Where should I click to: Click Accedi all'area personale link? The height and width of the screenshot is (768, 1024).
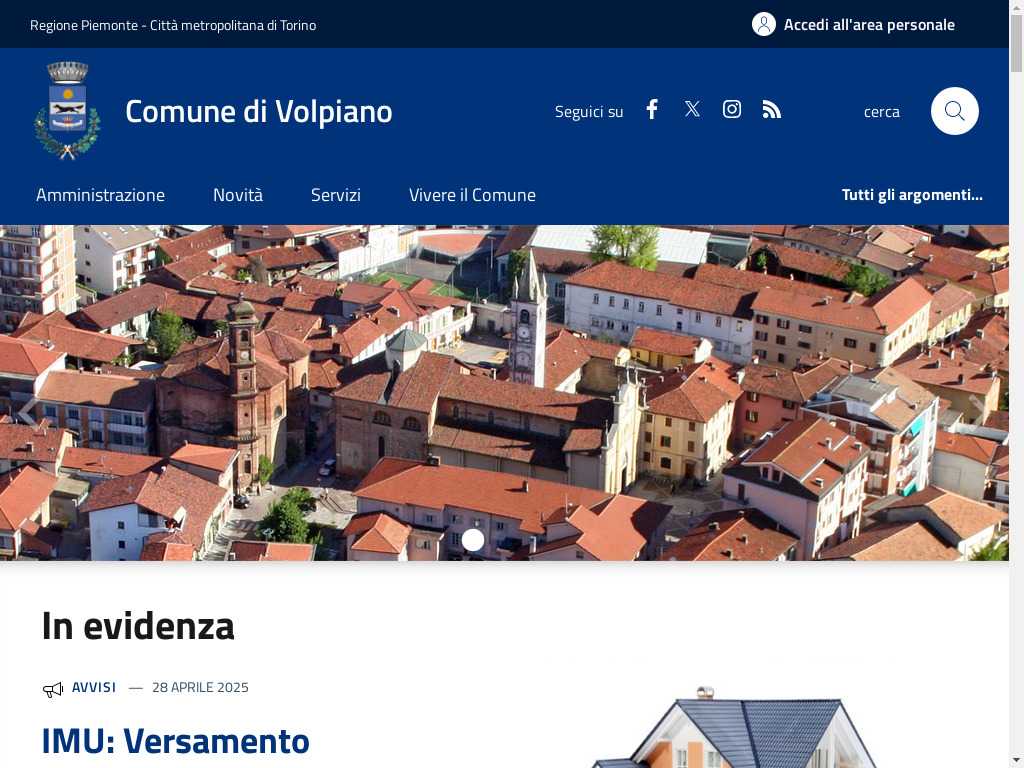(x=869, y=25)
